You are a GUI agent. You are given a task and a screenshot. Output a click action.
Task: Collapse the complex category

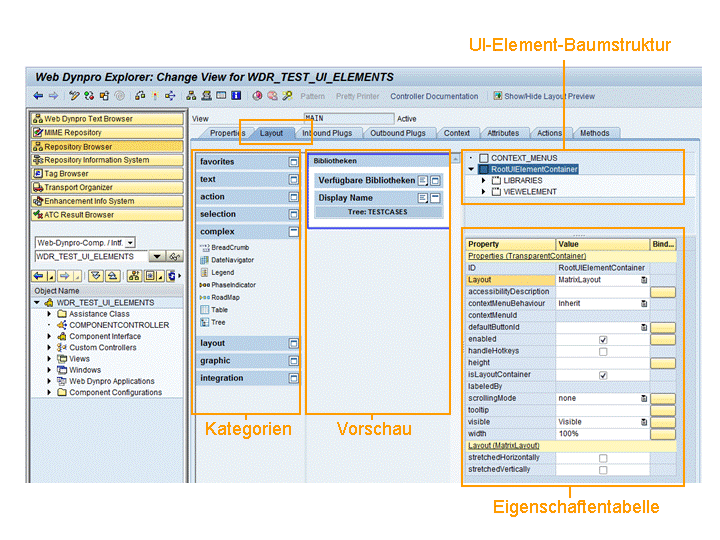293,232
